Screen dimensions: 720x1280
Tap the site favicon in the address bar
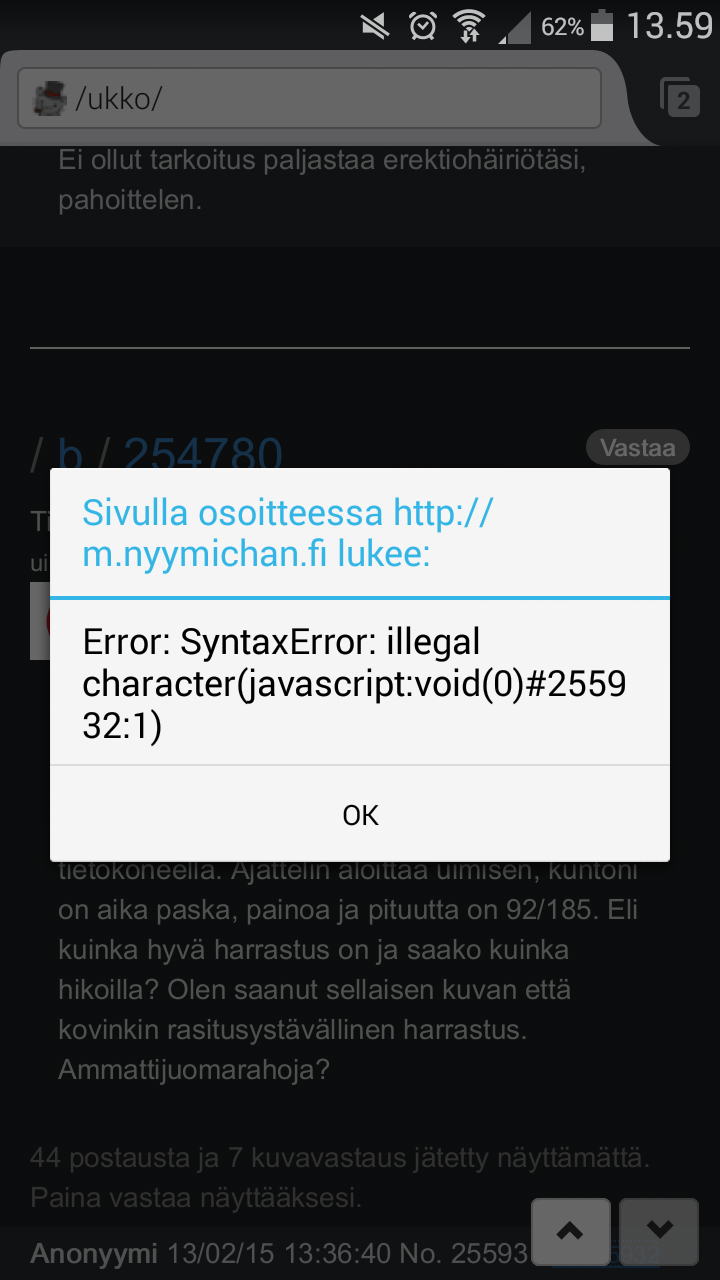click(x=48, y=98)
